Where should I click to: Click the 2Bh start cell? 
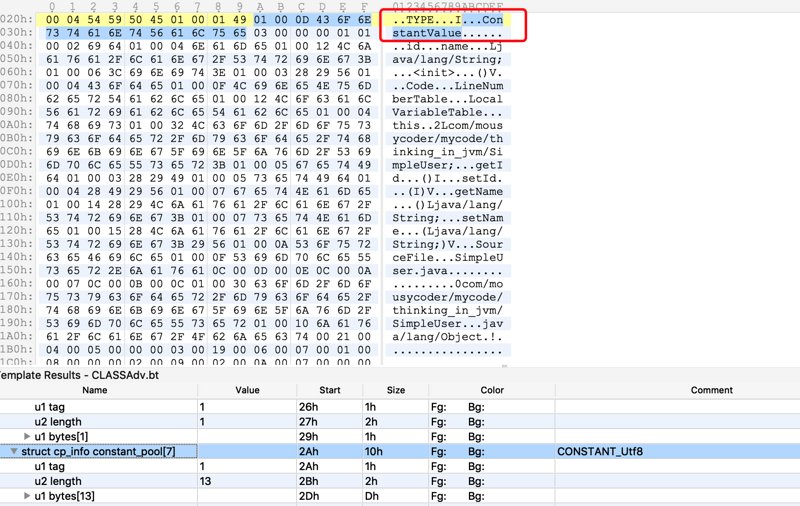(x=309, y=481)
